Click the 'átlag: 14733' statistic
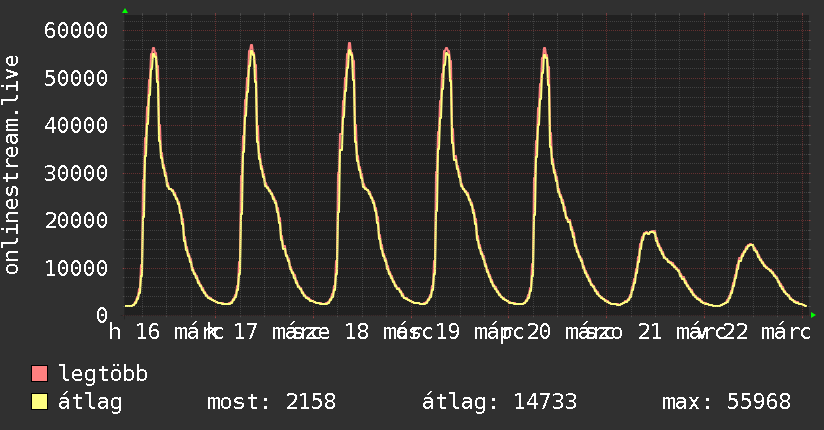This screenshot has height=430, width=824. (499, 402)
